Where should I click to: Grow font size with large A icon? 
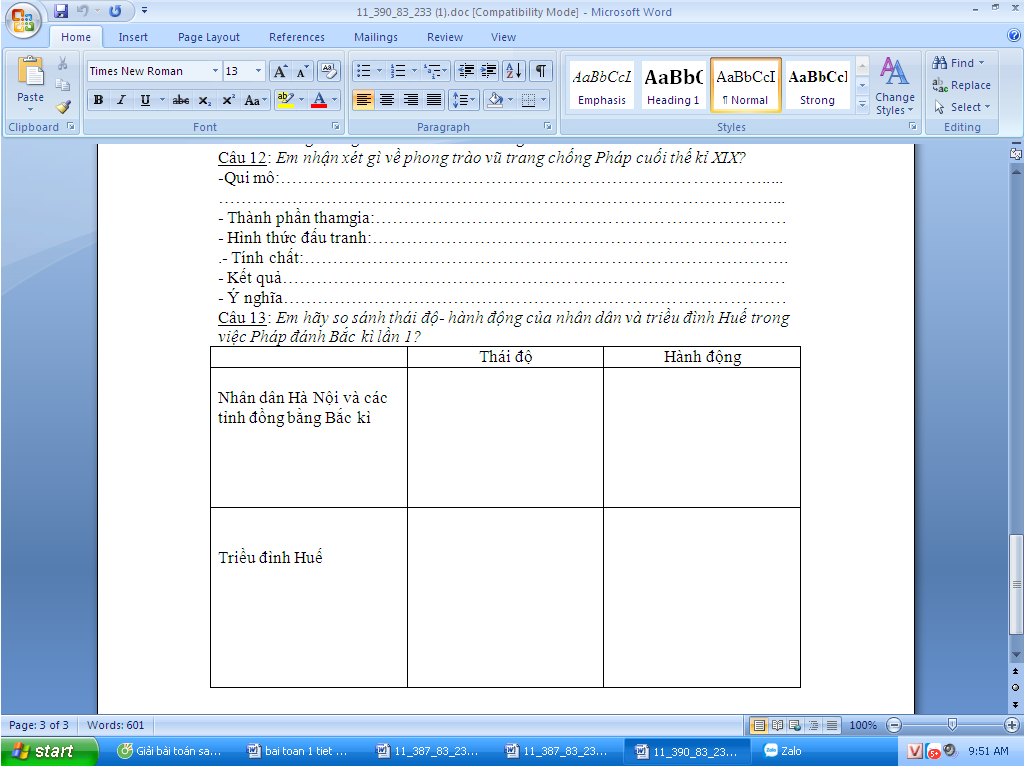tap(280, 71)
